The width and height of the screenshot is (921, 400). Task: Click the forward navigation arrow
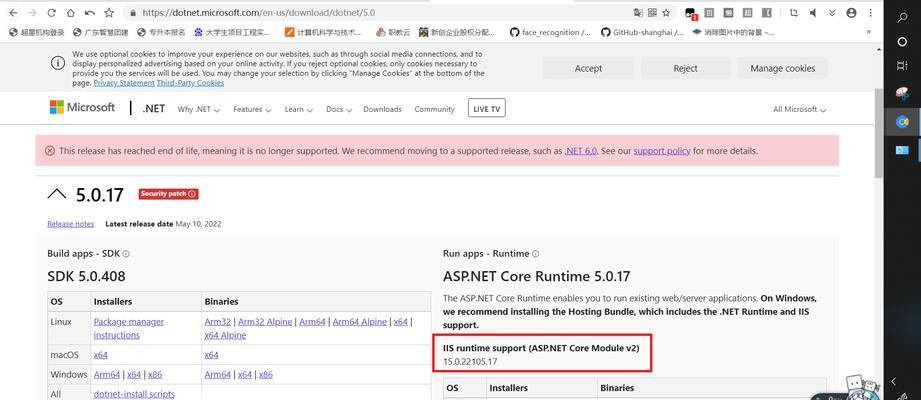32,12
